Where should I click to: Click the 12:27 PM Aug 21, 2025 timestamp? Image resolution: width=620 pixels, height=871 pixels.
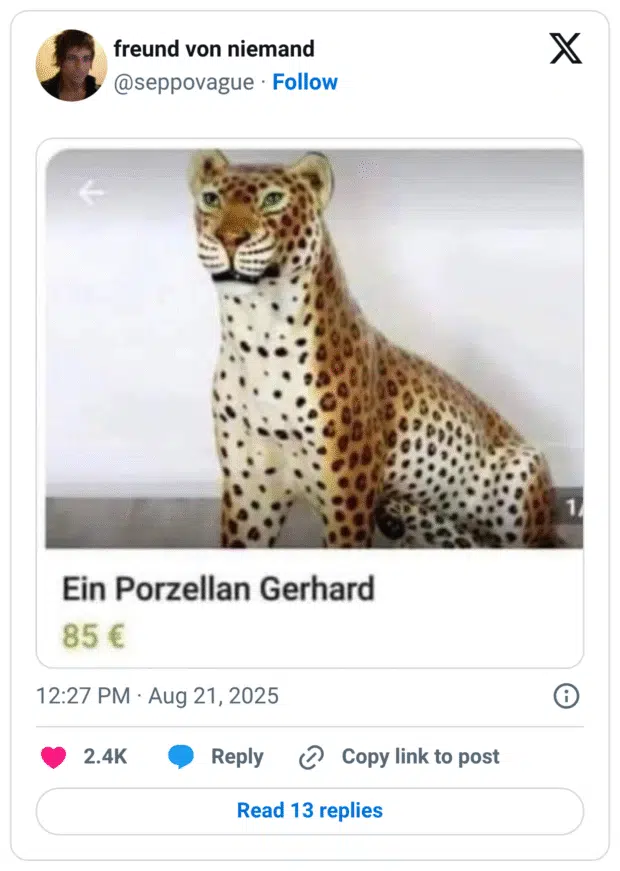coord(157,696)
